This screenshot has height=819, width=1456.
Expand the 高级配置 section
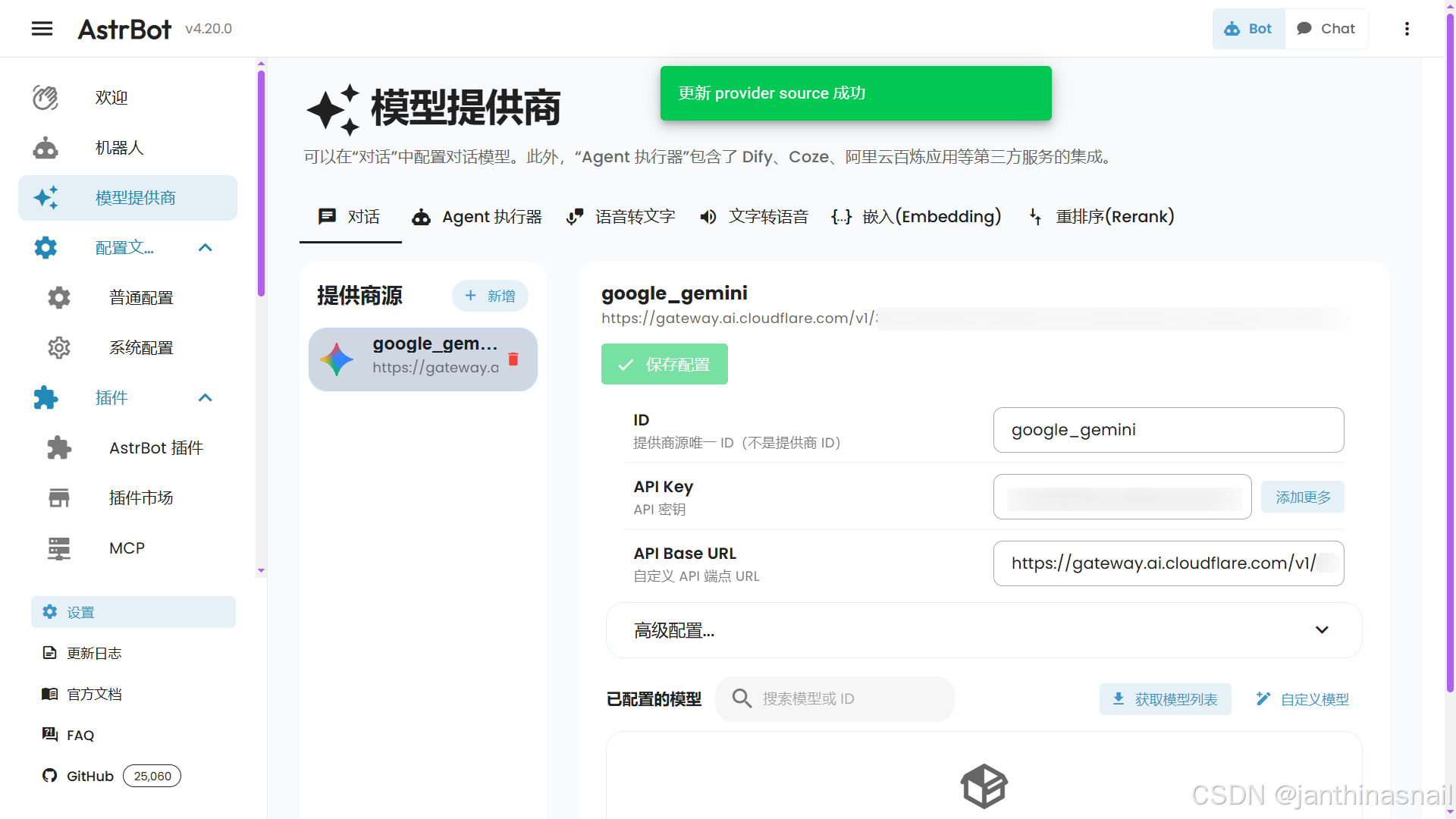click(x=984, y=630)
